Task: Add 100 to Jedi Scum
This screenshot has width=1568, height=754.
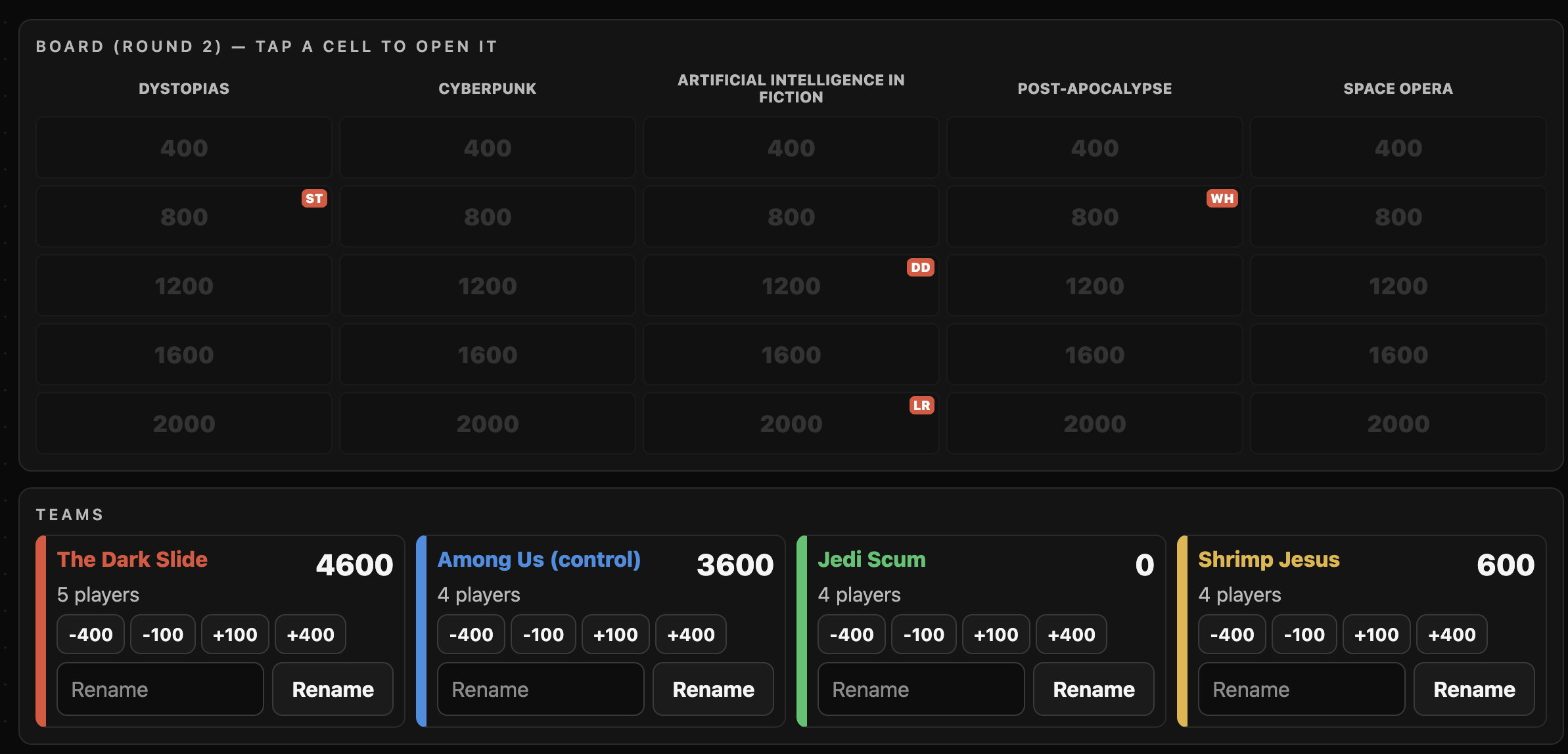Action: [996, 634]
